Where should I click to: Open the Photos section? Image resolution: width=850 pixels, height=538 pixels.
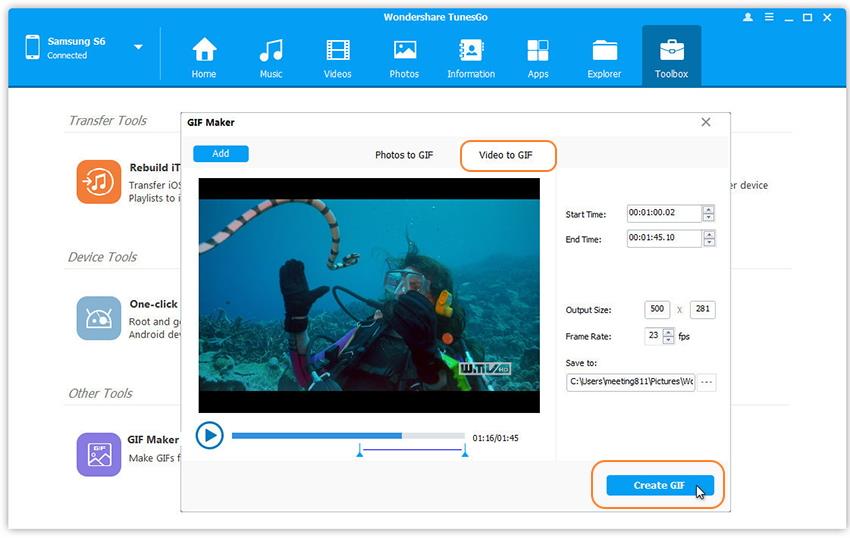[404, 57]
